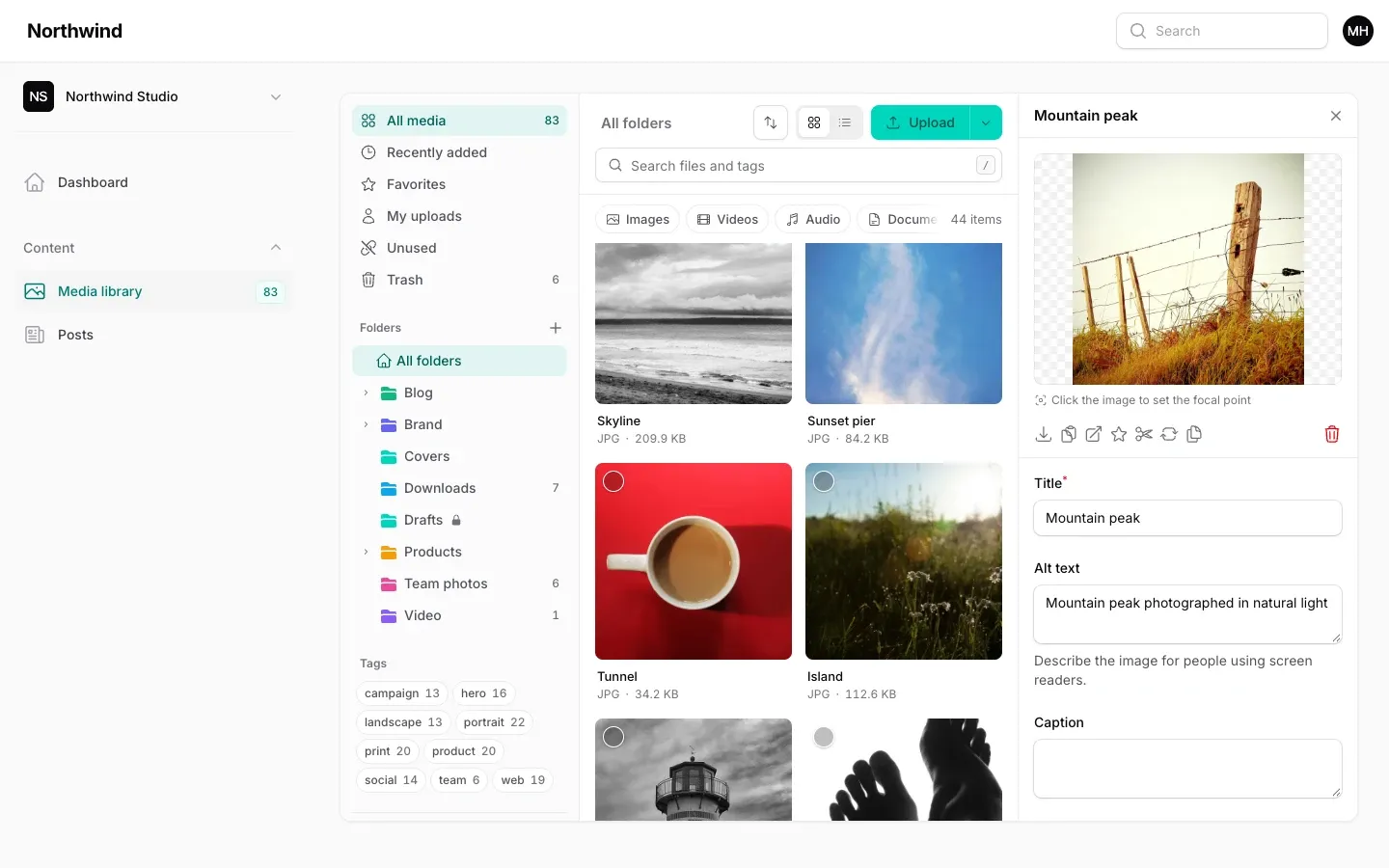The width and height of the screenshot is (1389, 868).
Task: Add a new folder with plus icon
Action: pos(556,328)
